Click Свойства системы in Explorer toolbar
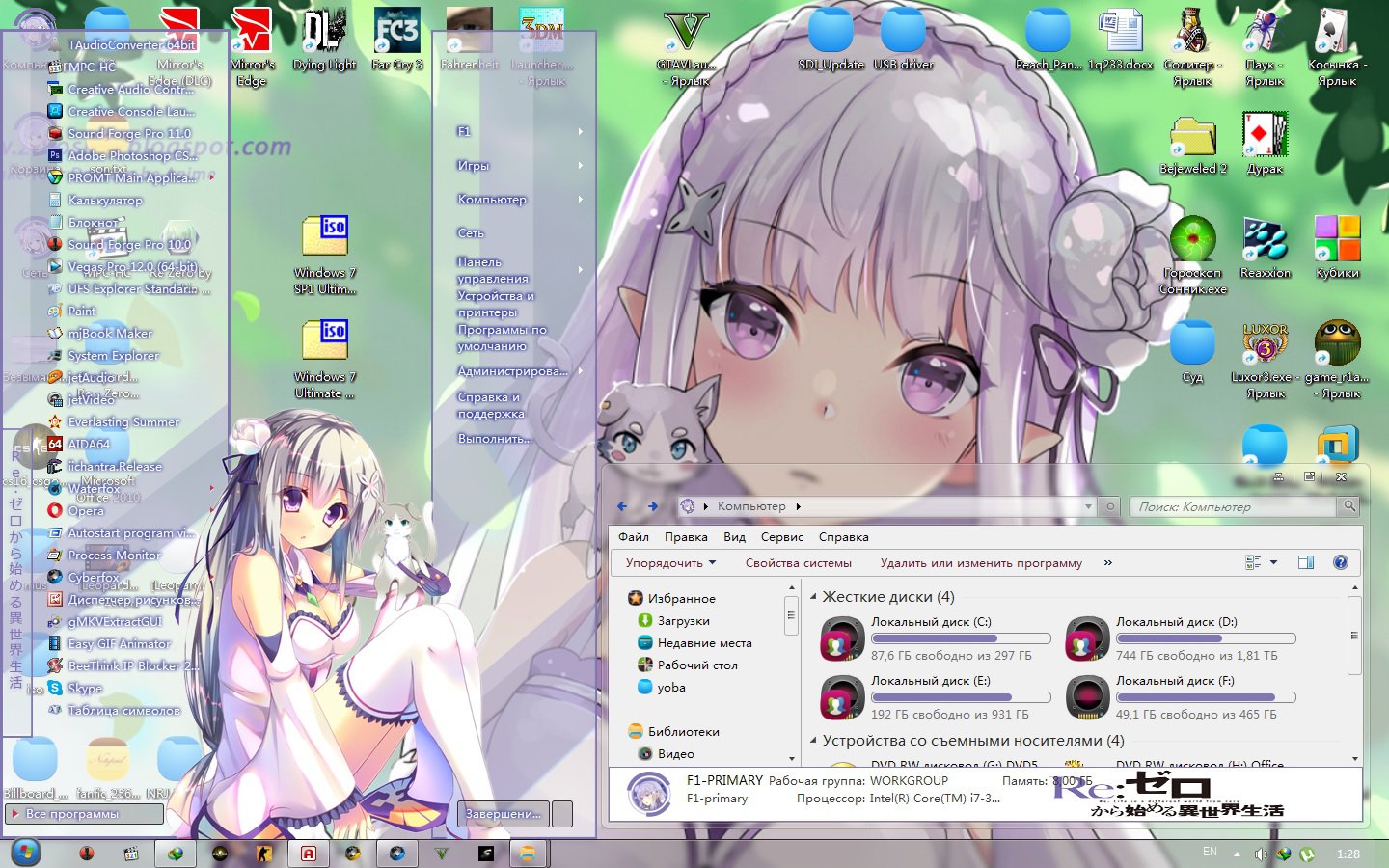 [799, 562]
